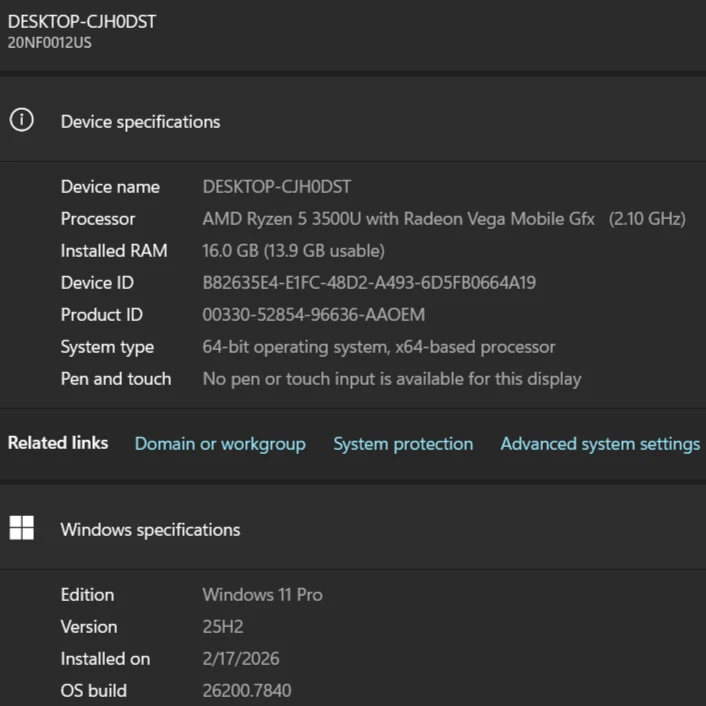Click the Installed on label

pyautogui.click(x=106, y=659)
